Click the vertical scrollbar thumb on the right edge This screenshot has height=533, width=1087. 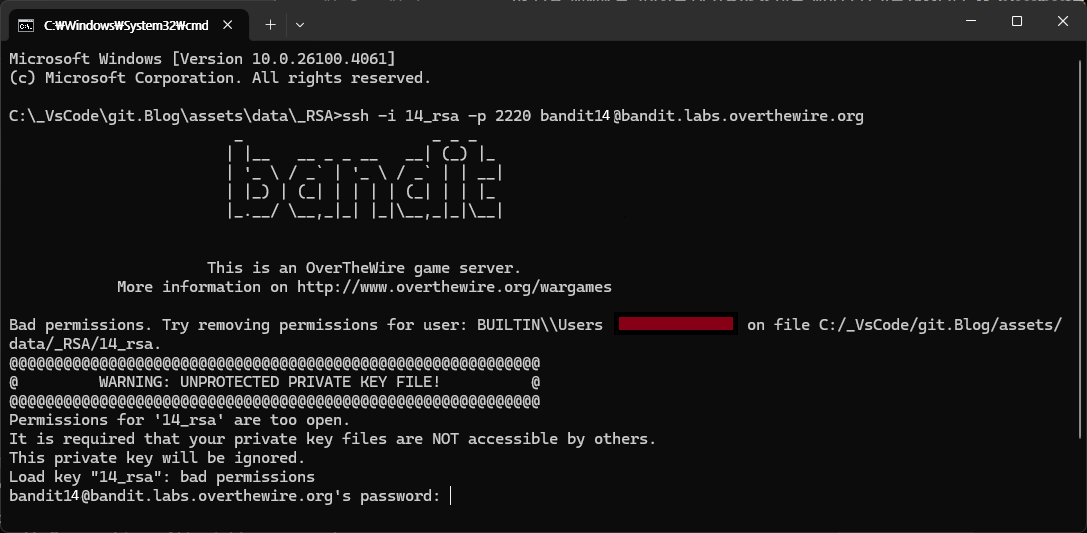(1081, 239)
